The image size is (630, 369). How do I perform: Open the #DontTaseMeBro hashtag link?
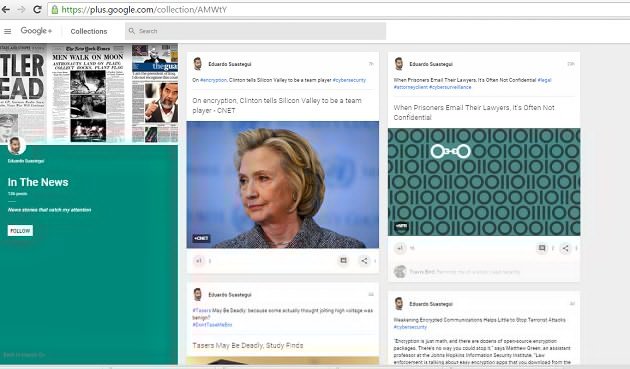pyautogui.click(x=212, y=325)
